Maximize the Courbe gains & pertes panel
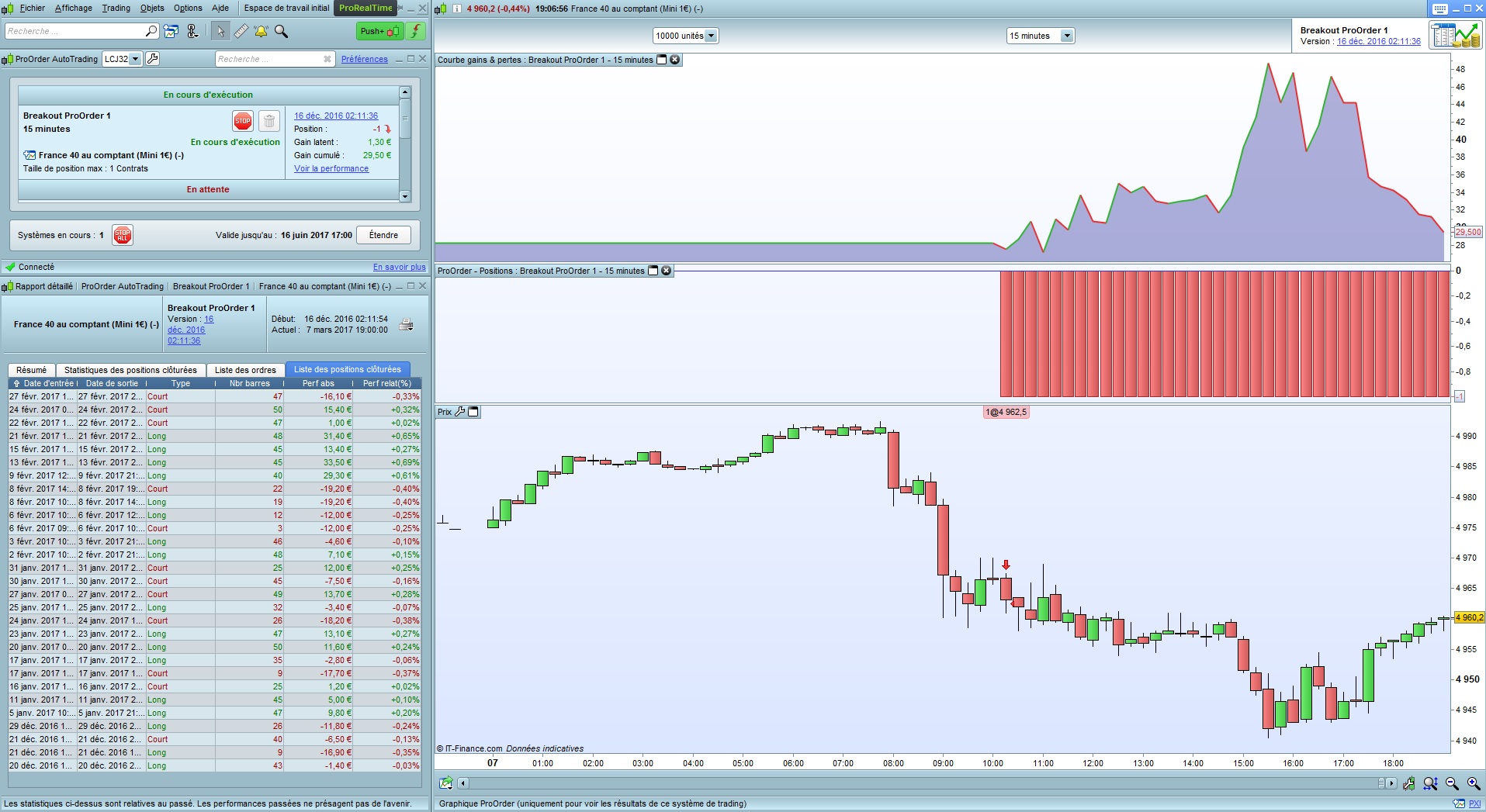This screenshot has height=812, width=1486. 662,60
